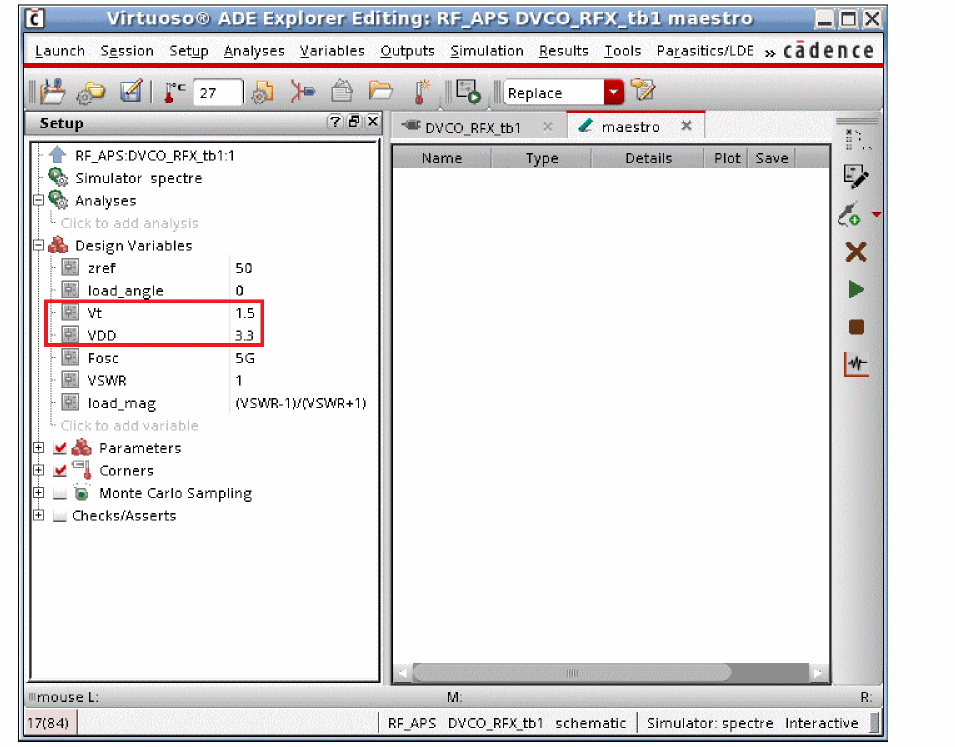Open the Tools menu

(622, 51)
